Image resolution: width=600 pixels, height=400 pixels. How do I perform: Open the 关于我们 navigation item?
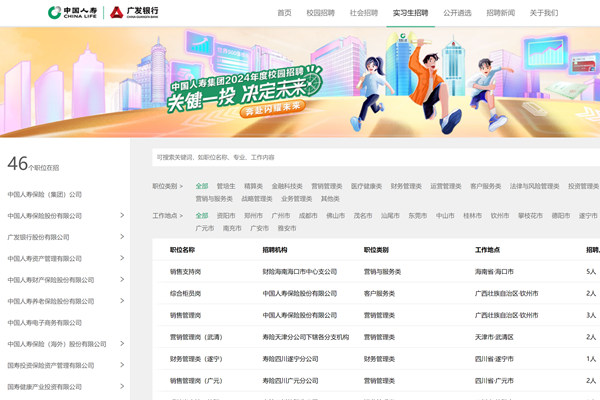pos(544,13)
